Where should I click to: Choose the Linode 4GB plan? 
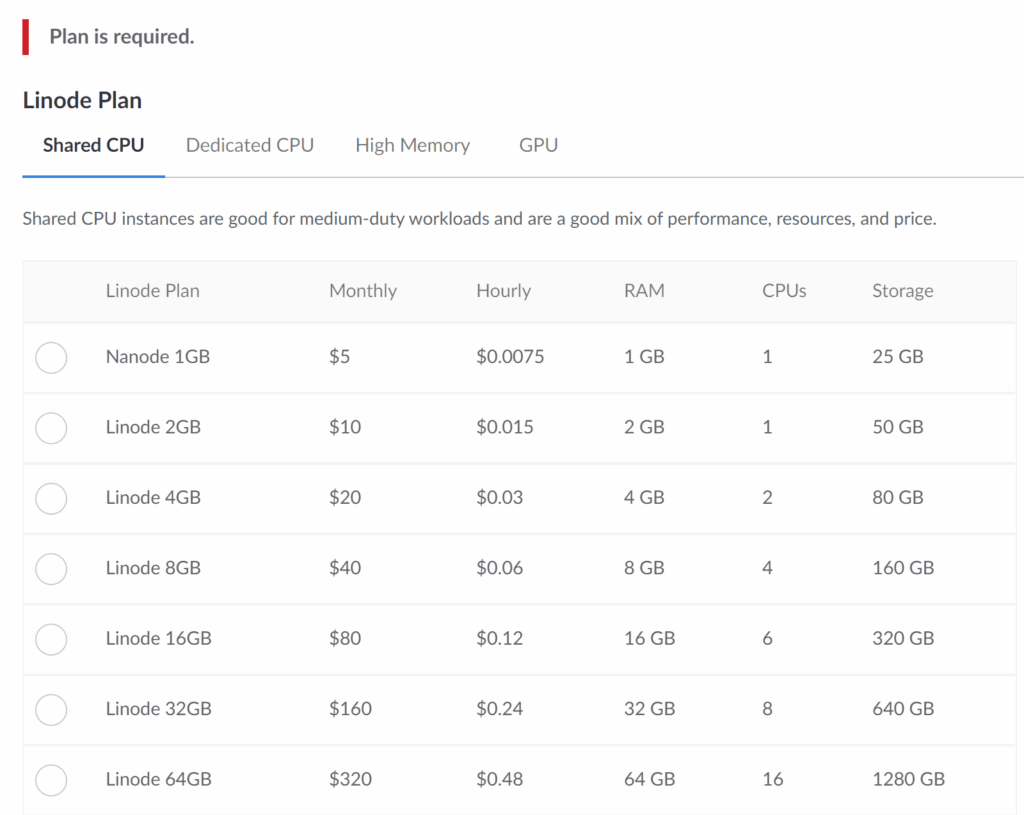point(51,498)
